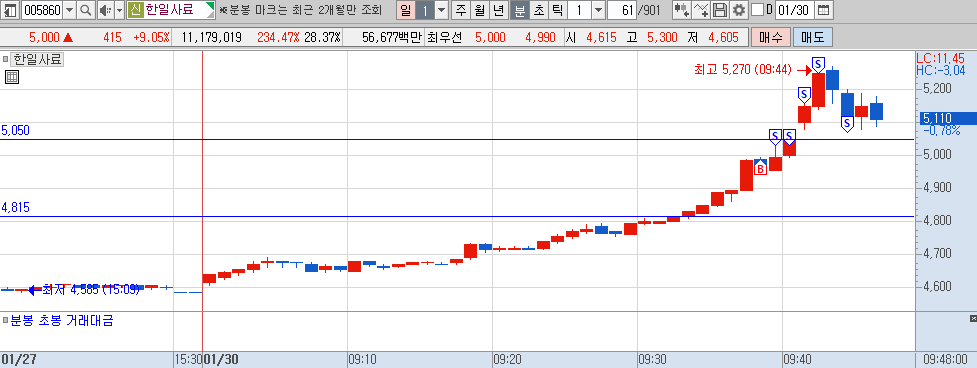This screenshot has width=977, height=368.
Task: Switch chart to monthly 월 period
Action: (x=479, y=10)
